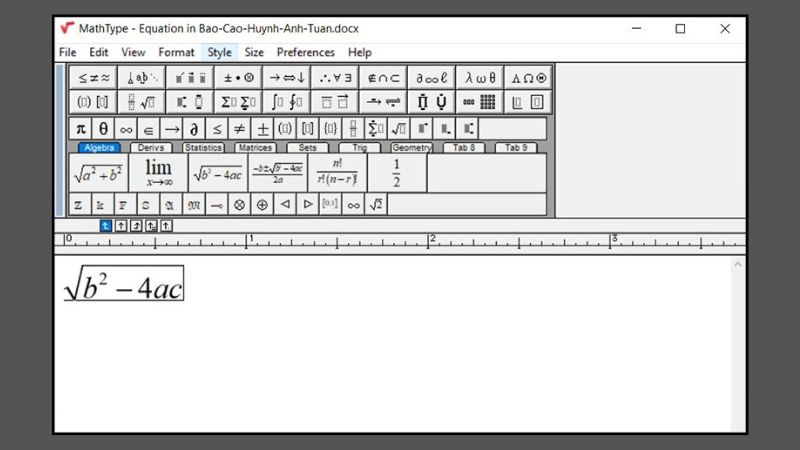Open the integral templates palette

(x=285, y=102)
